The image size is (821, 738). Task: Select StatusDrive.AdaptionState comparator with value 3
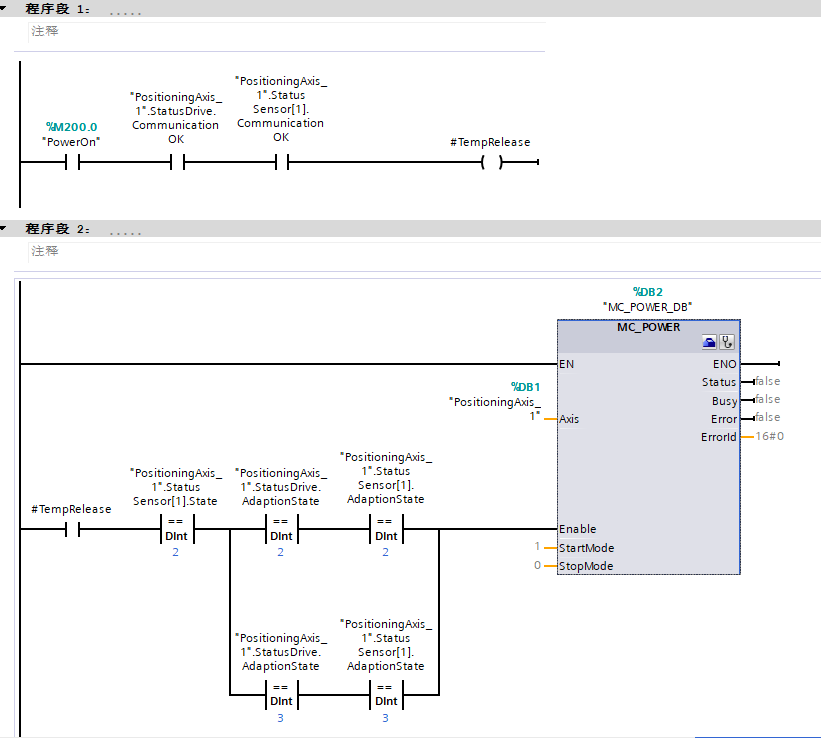pyautogui.click(x=281, y=694)
